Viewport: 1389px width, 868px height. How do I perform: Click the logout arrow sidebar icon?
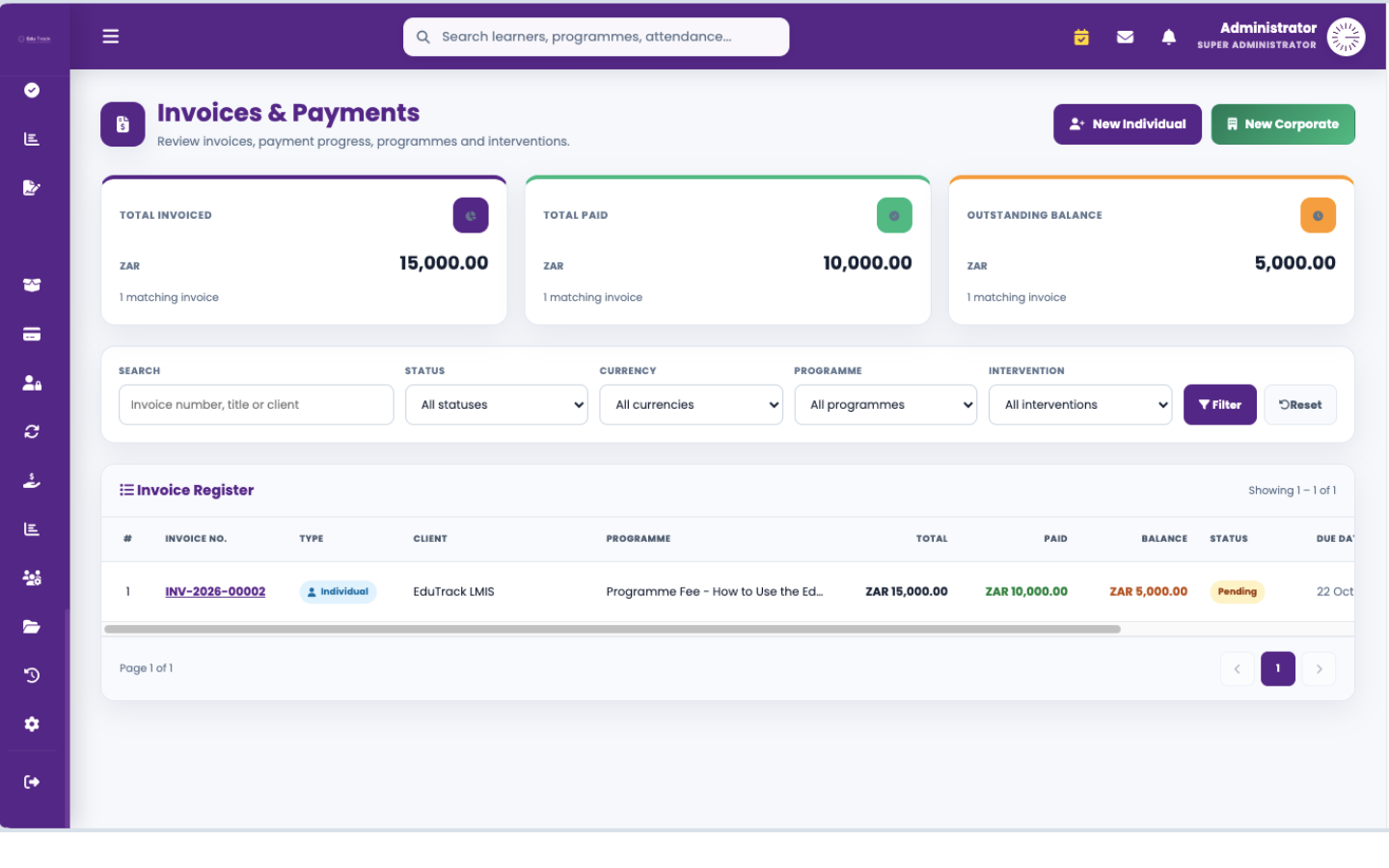click(32, 781)
